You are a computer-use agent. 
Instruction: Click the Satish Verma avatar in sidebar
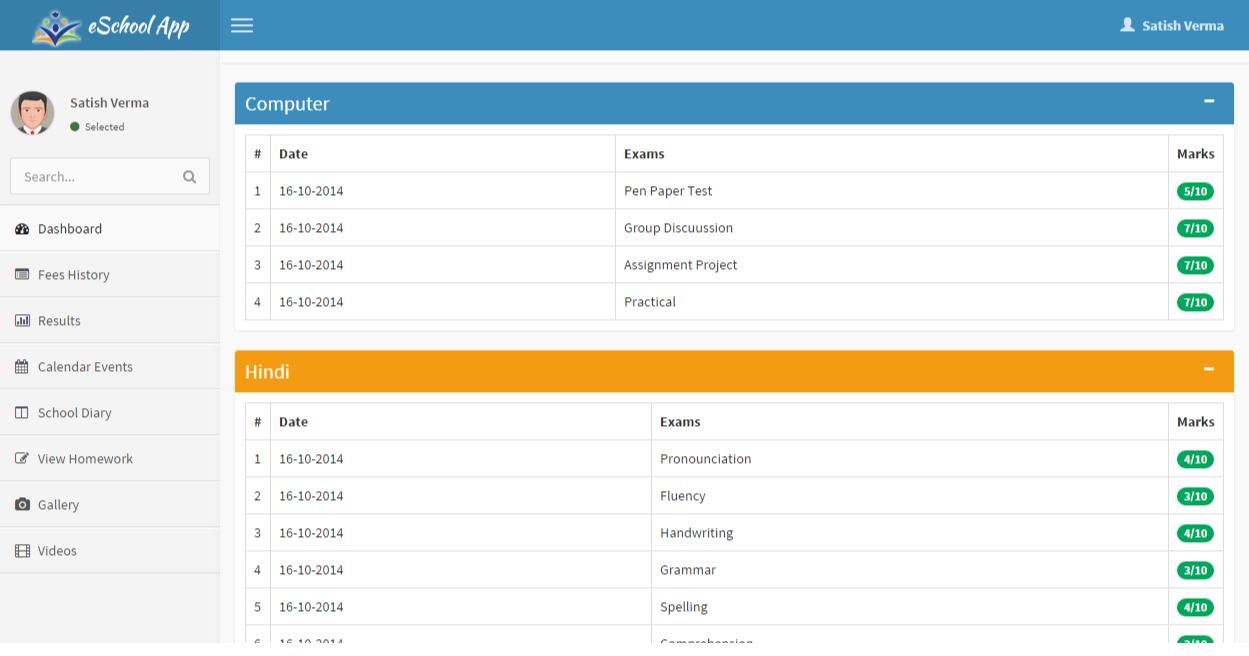[x=32, y=113]
